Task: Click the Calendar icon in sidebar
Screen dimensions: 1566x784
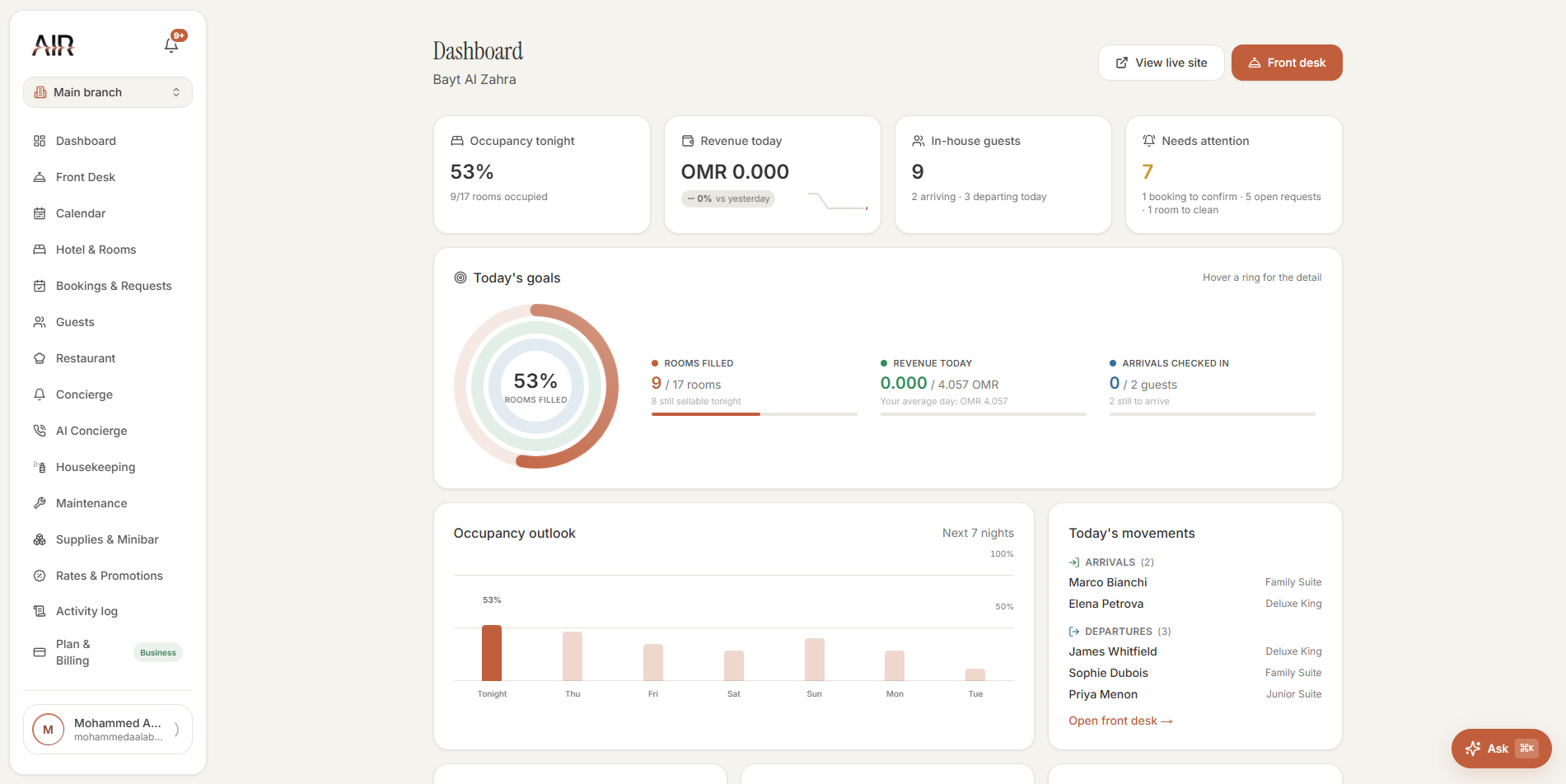Action: click(40, 213)
